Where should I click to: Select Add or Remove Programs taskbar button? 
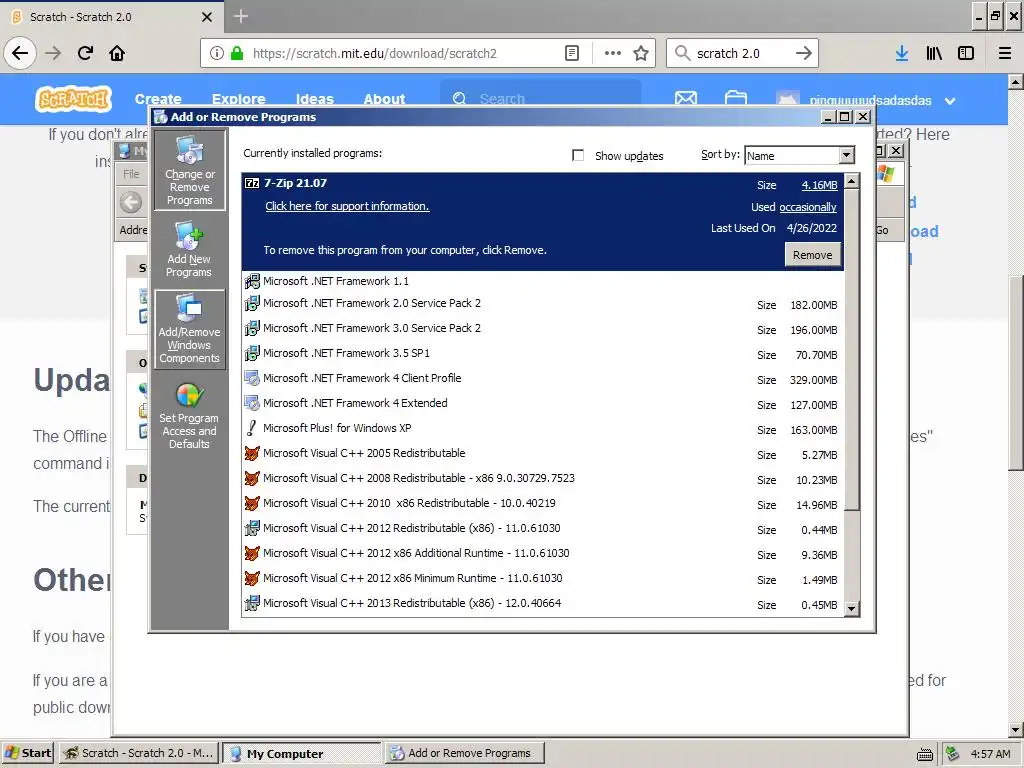point(464,753)
